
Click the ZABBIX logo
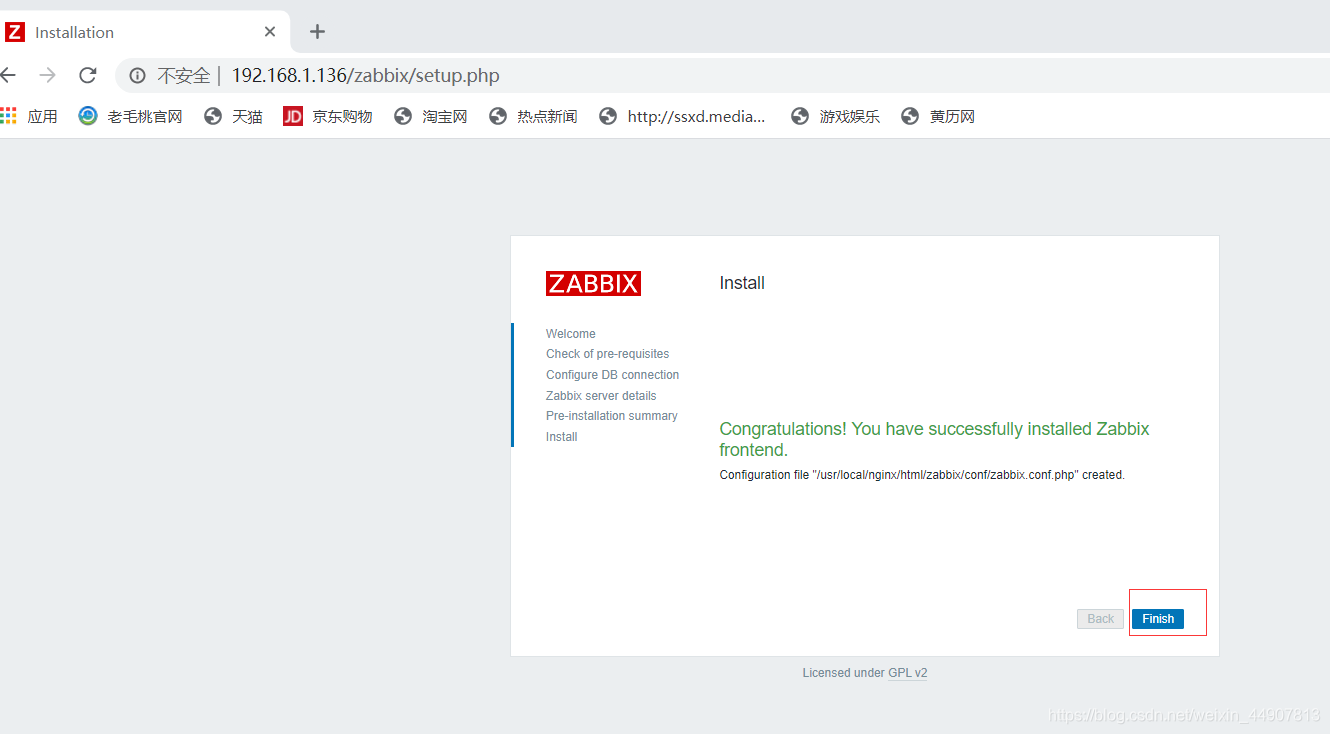[593, 283]
